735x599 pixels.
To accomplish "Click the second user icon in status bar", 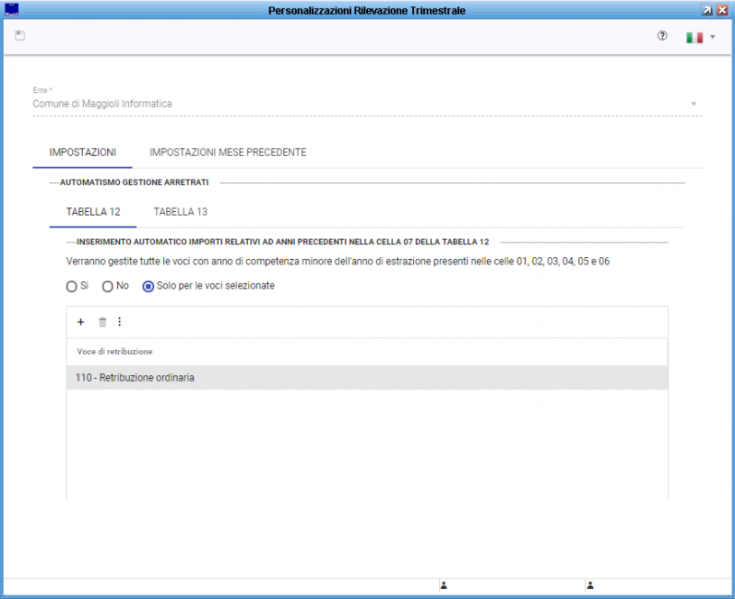I will [590, 585].
